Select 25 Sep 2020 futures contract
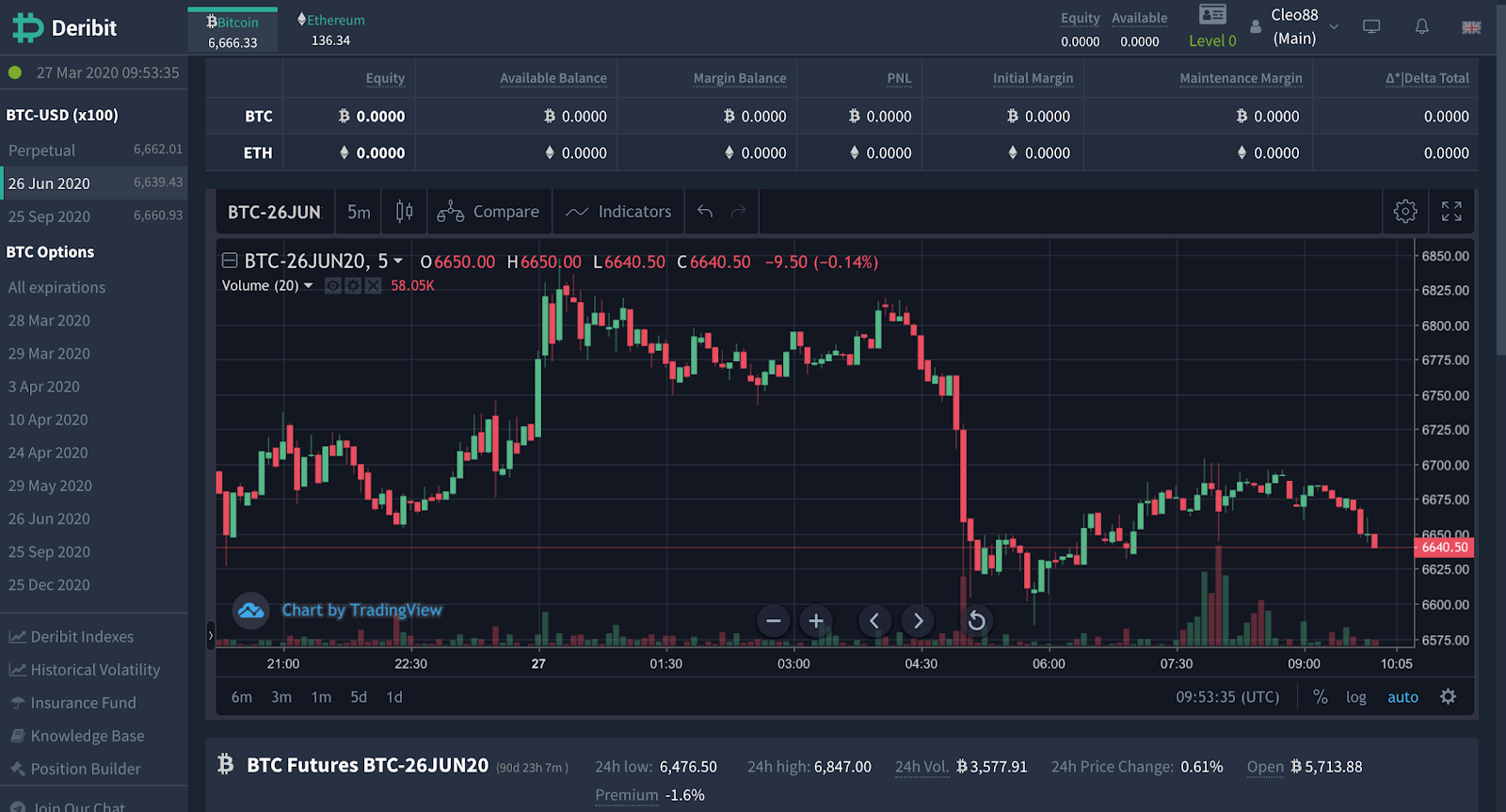Viewport: 1506px width, 812px height. 94,215
